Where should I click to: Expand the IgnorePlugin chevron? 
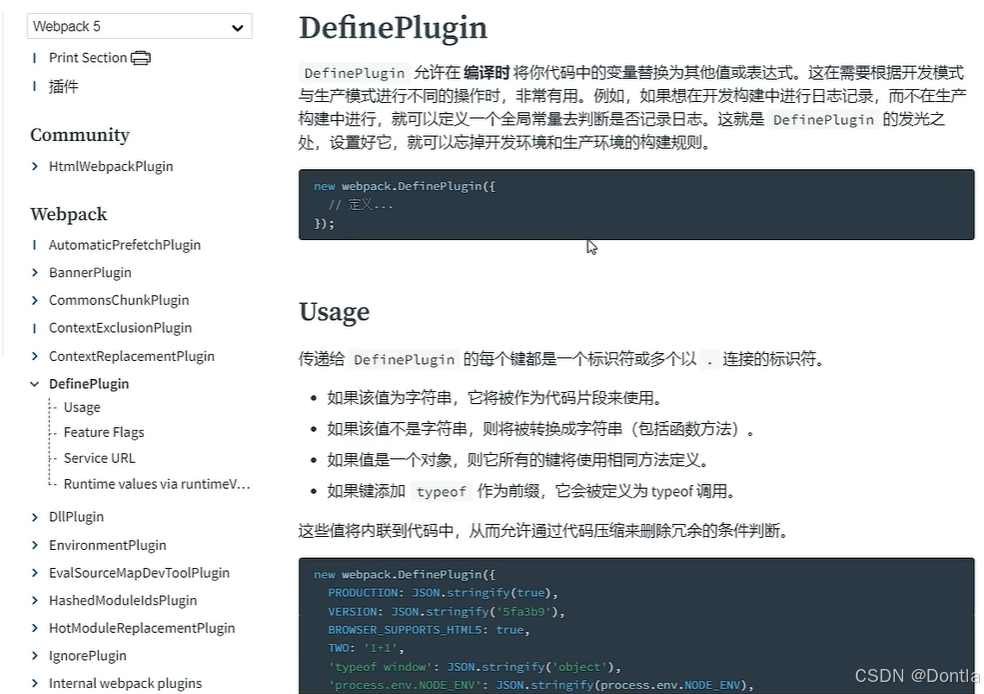(x=35, y=656)
